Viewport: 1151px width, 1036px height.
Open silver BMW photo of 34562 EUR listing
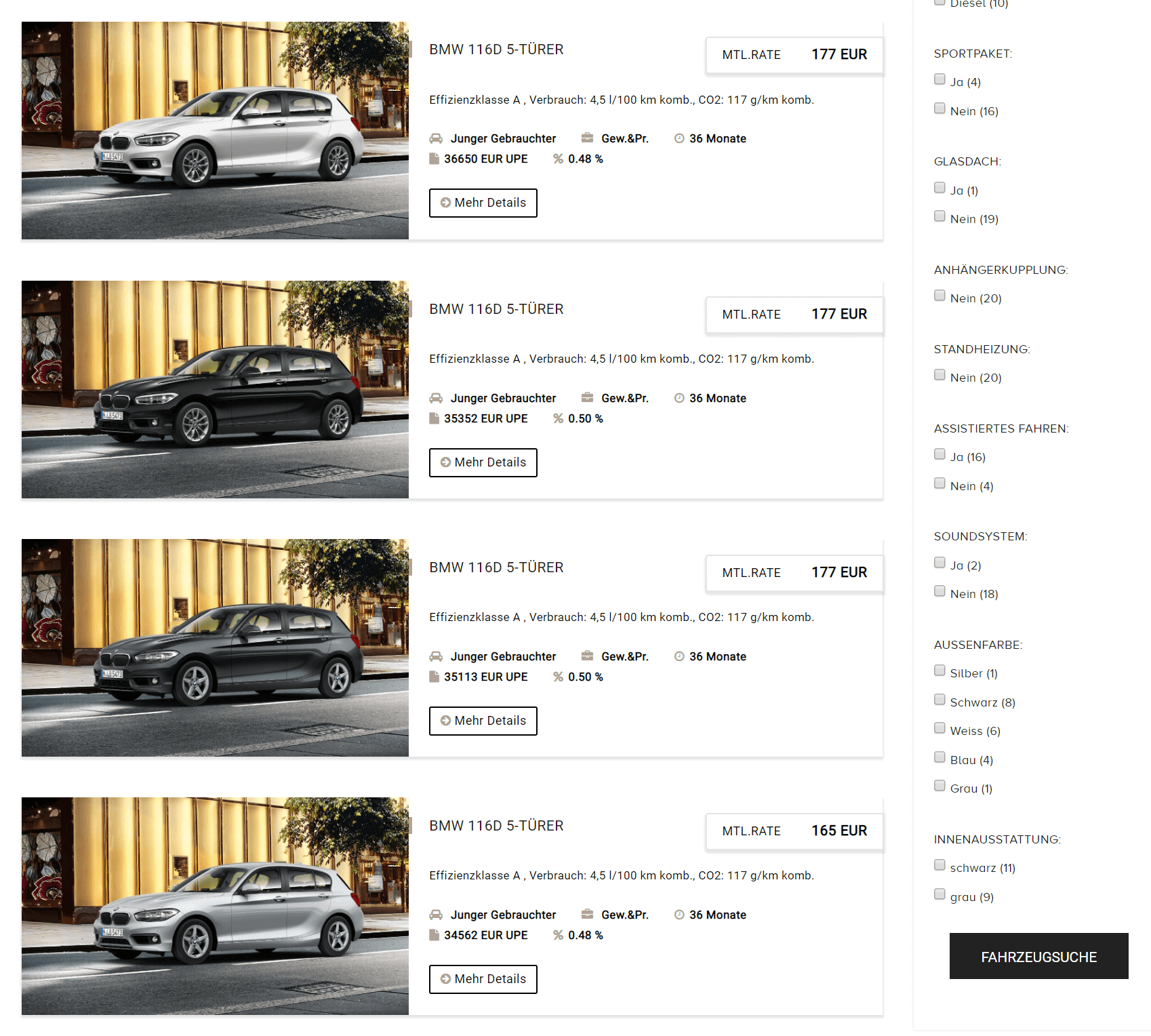[215, 906]
